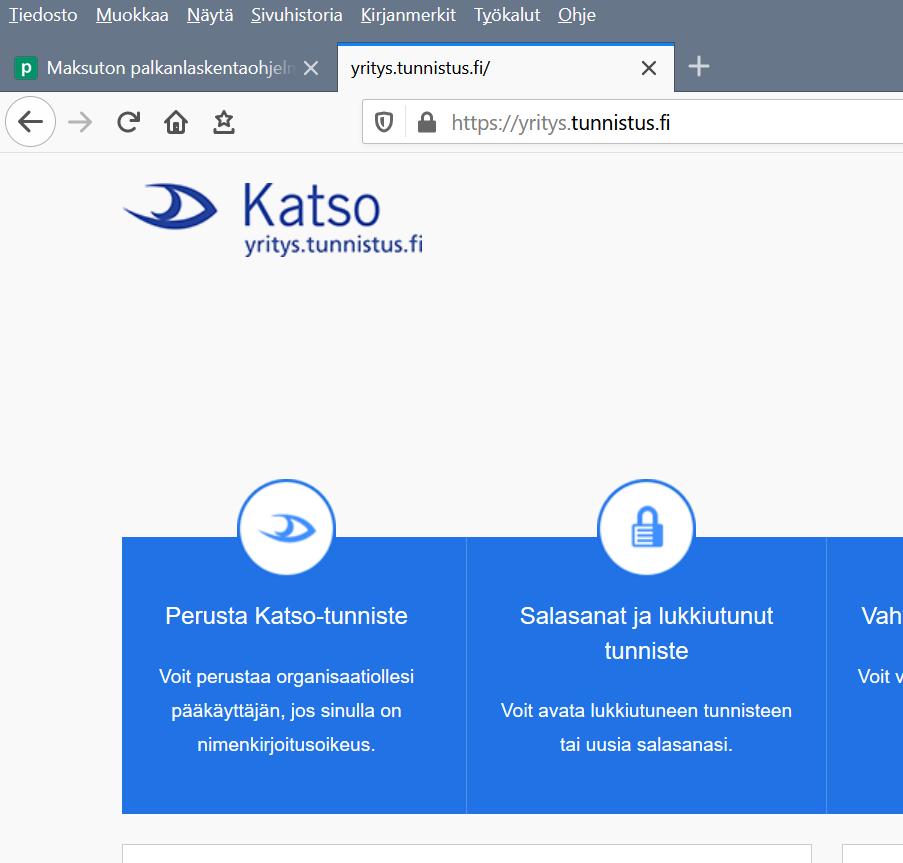
Task: Click text 'nimenkirjoitusoikeus.'
Action: [286, 744]
